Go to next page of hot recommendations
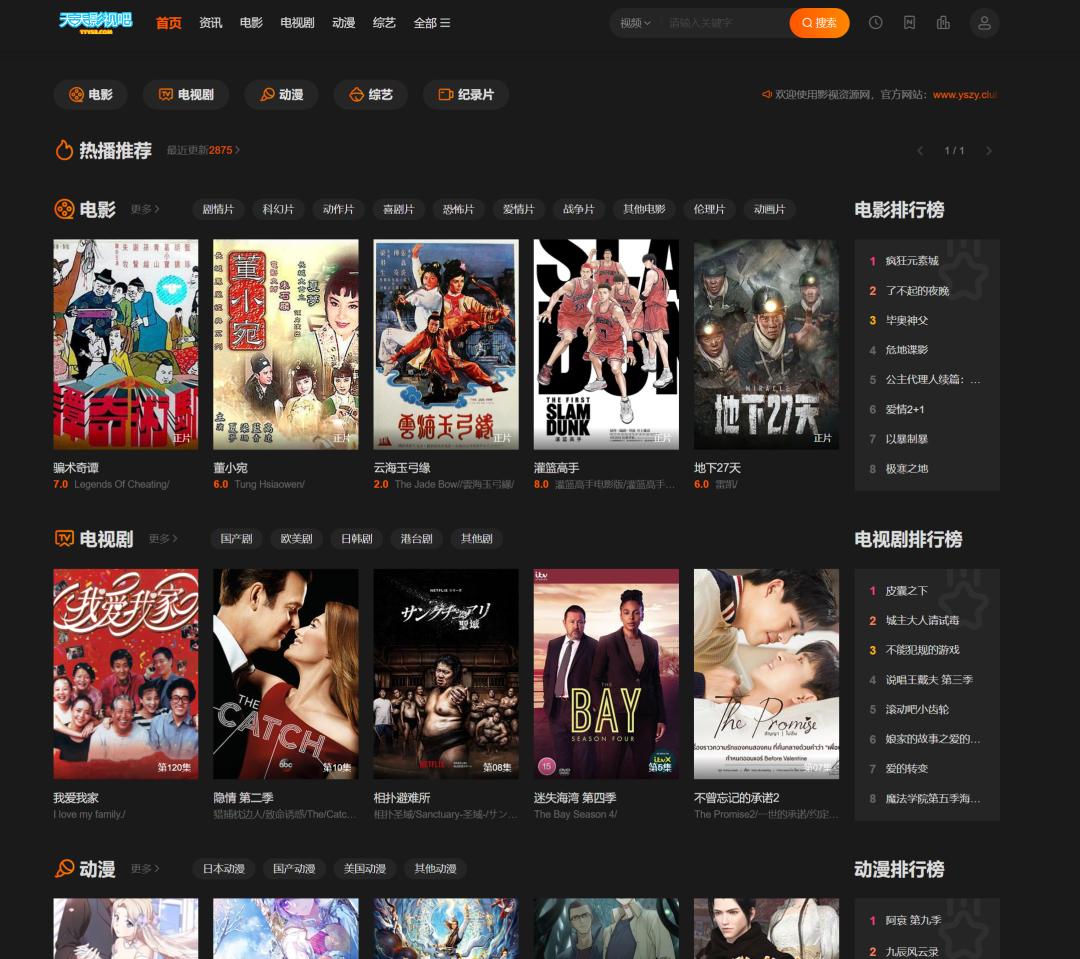Screen dimensions: 1080x959 (x=988, y=150)
